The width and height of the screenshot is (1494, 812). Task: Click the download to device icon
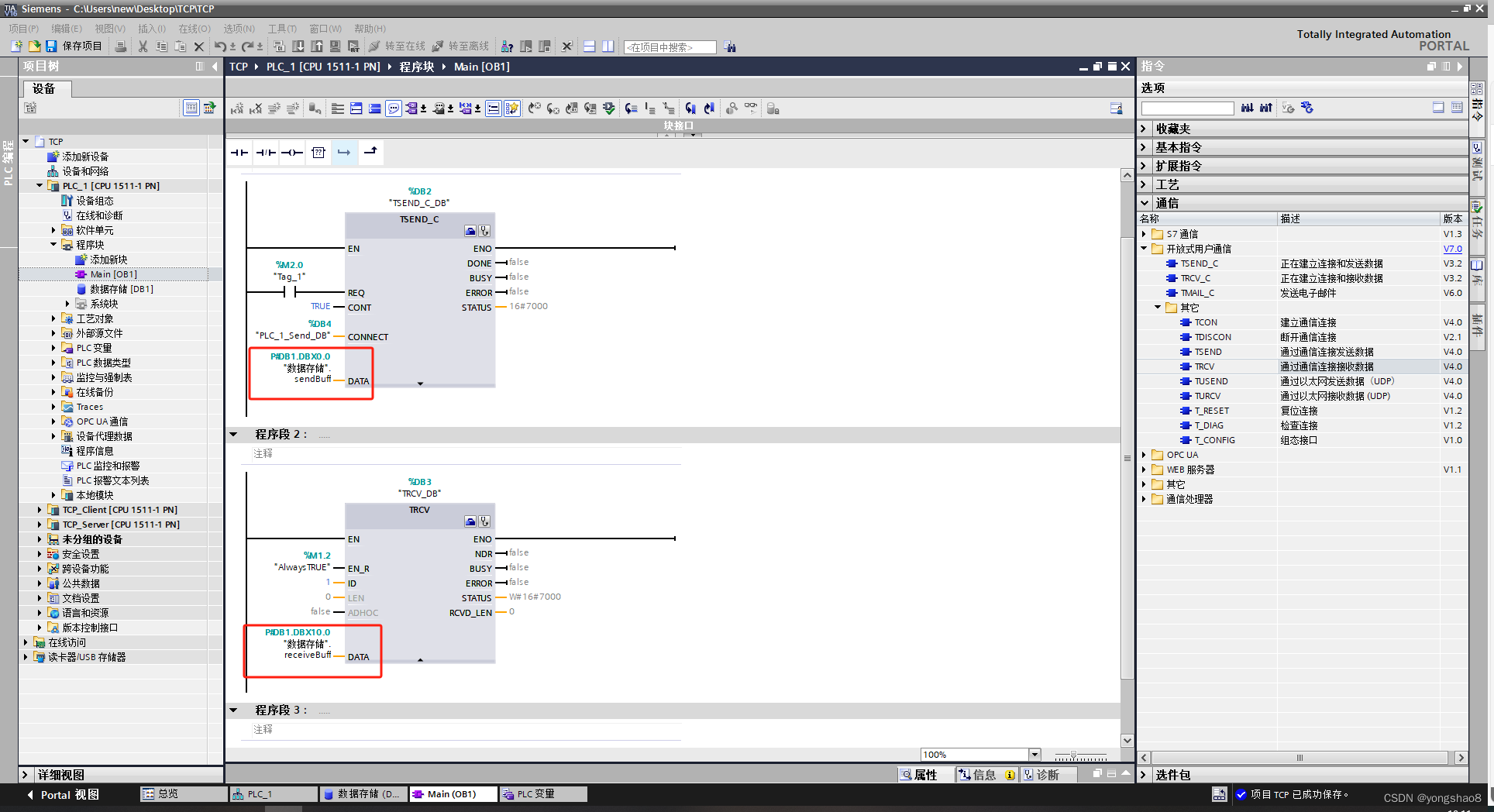tap(298, 46)
